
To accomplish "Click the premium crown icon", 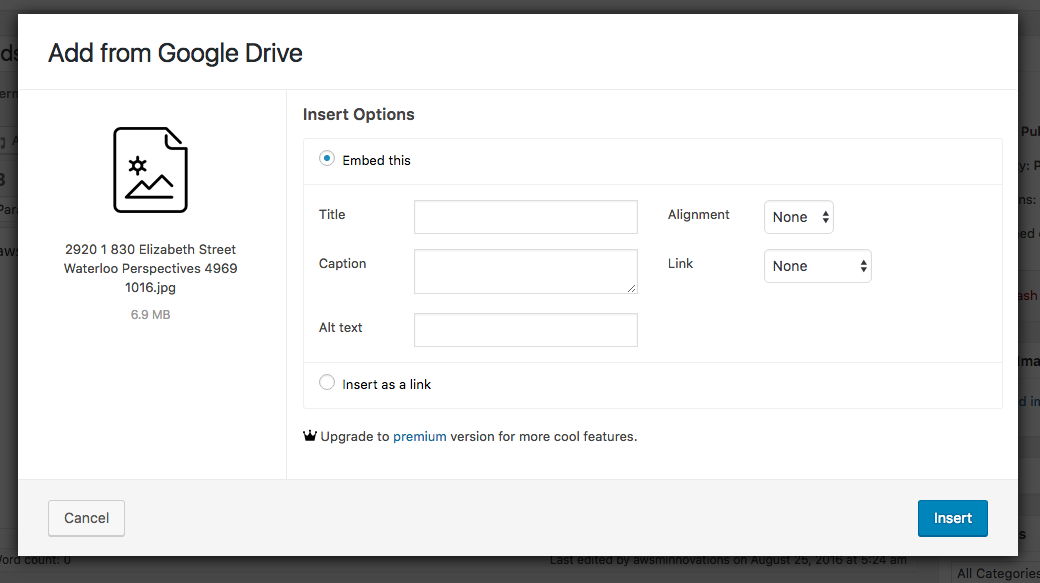I will click(310, 436).
